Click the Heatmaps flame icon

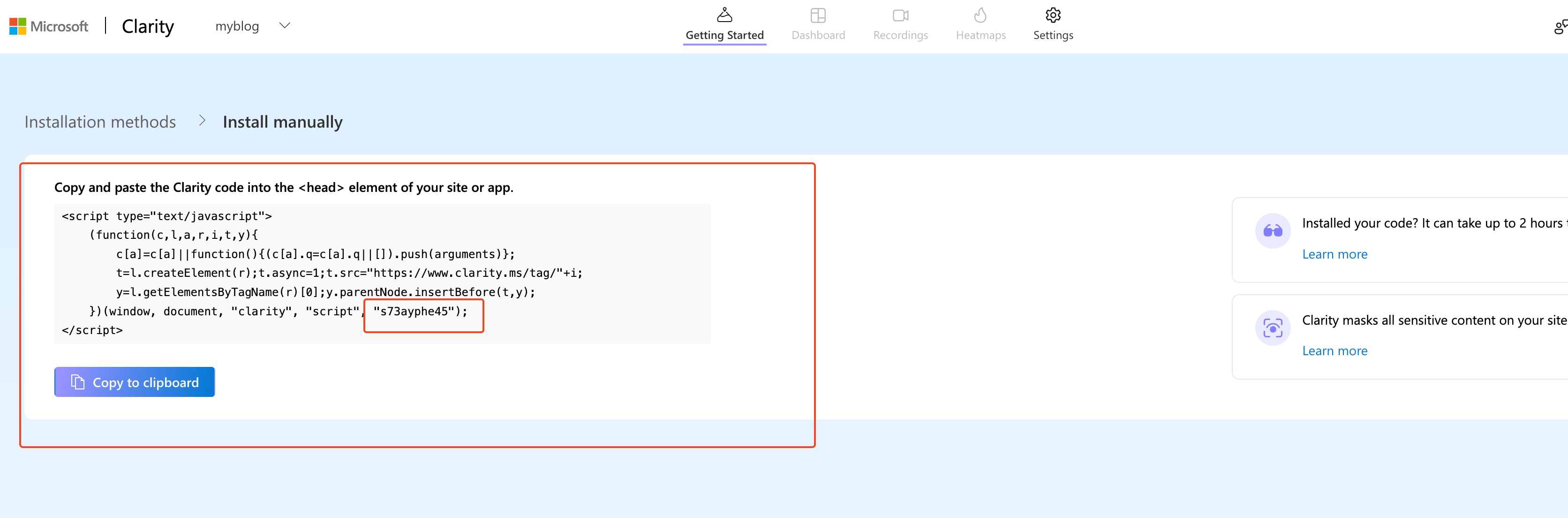pyautogui.click(x=980, y=15)
